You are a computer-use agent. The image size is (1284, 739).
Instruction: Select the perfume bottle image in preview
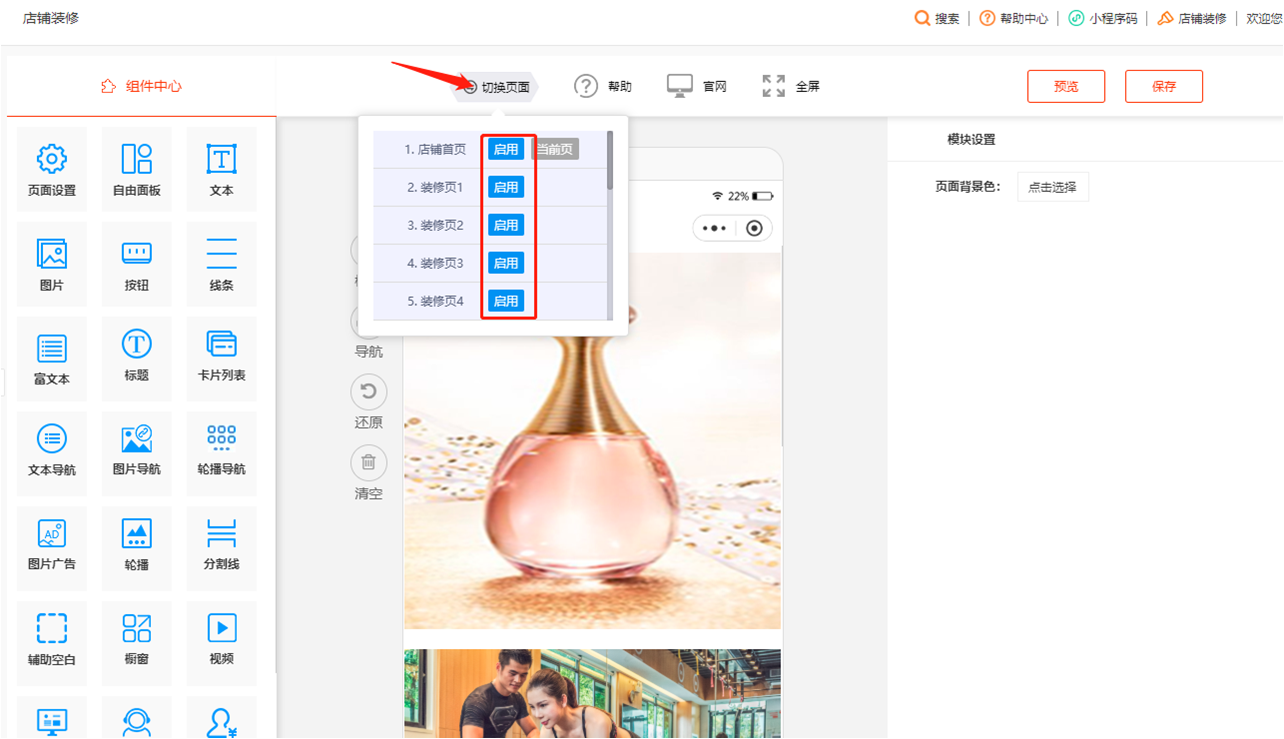click(x=592, y=441)
